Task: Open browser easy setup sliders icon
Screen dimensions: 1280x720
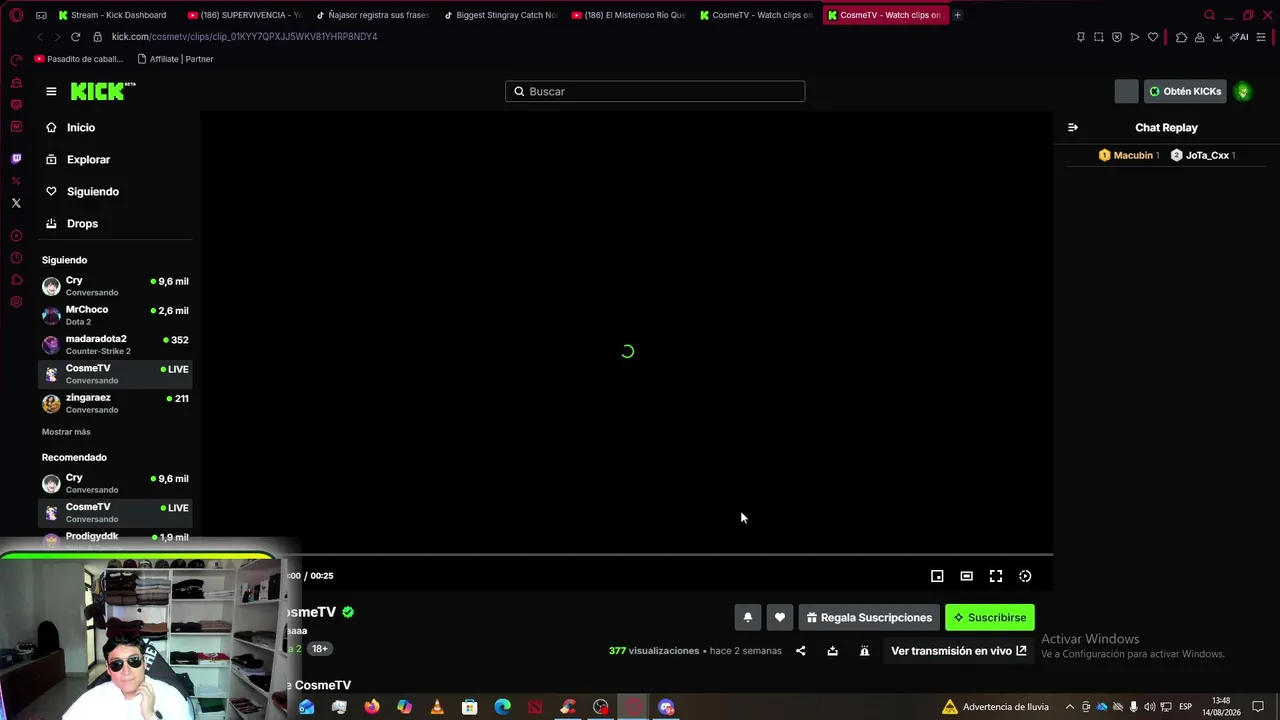Action: (x=1261, y=37)
